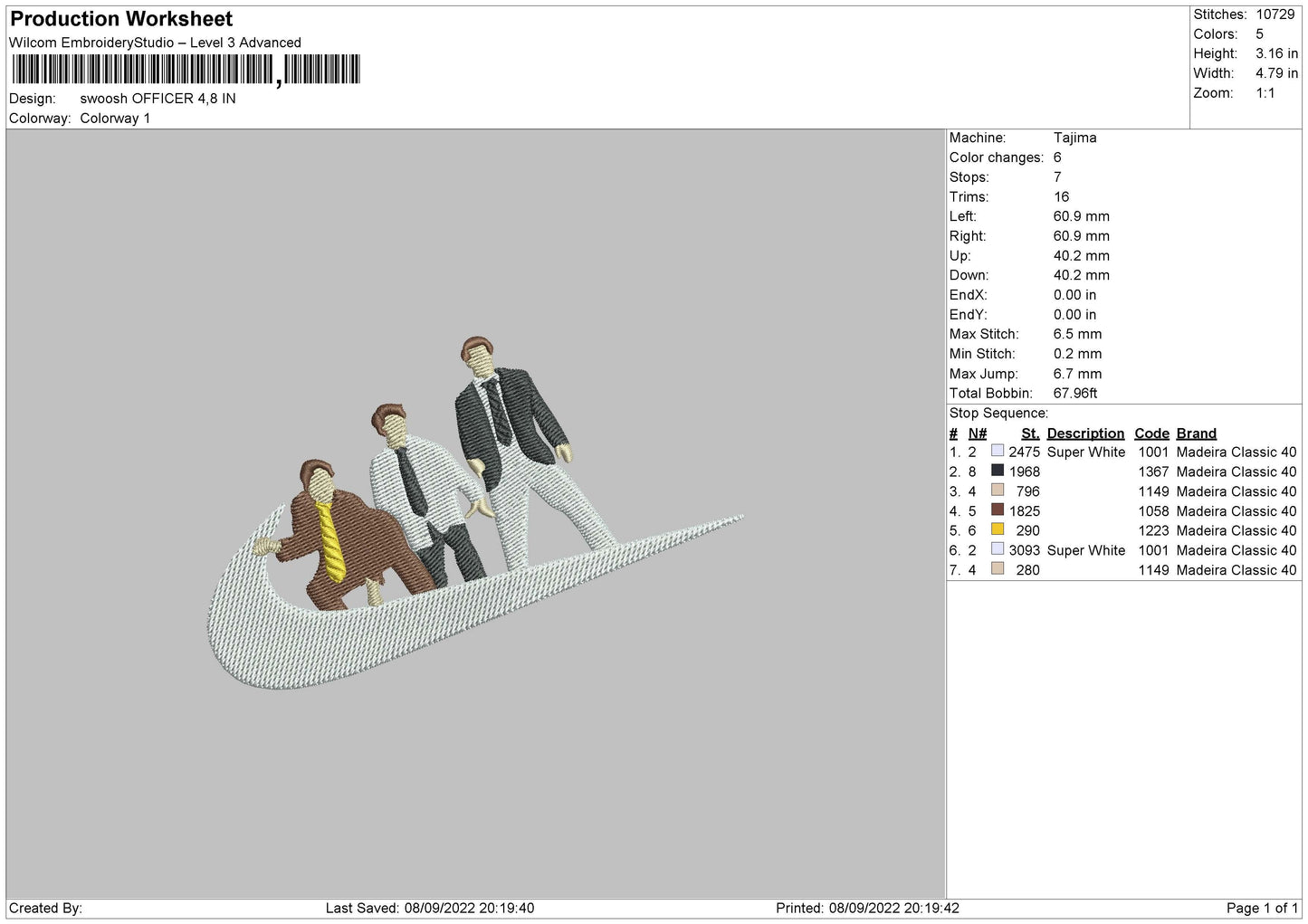The height and width of the screenshot is (924, 1308).
Task: Click the Stitches count value 10729
Action: pos(1276,14)
